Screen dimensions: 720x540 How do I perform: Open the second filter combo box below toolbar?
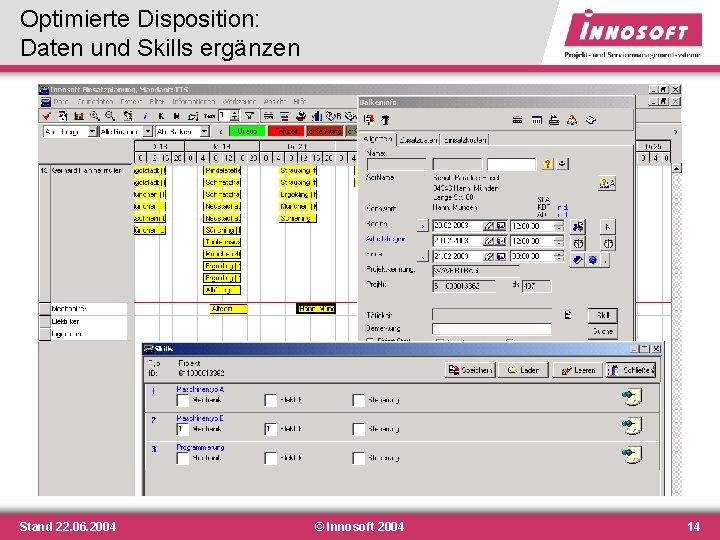pyautogui.click(x=126, y=132)
